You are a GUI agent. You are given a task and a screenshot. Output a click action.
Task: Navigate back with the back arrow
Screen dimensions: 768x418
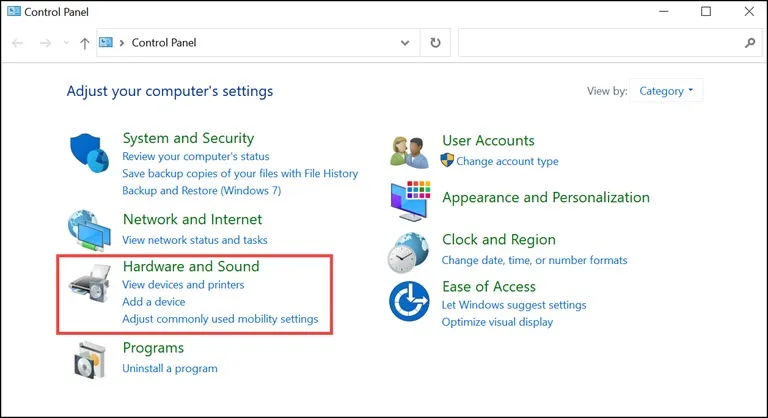[18, 43]
